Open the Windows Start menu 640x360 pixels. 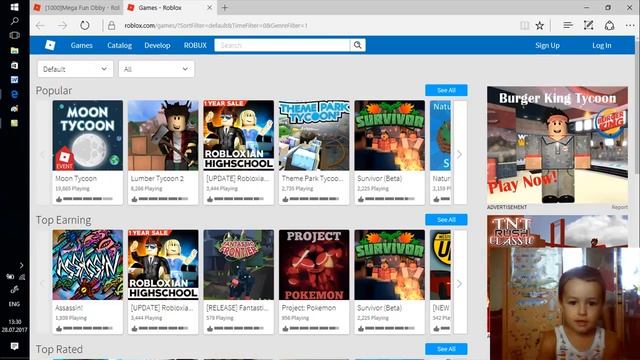[x=14, y=7]
